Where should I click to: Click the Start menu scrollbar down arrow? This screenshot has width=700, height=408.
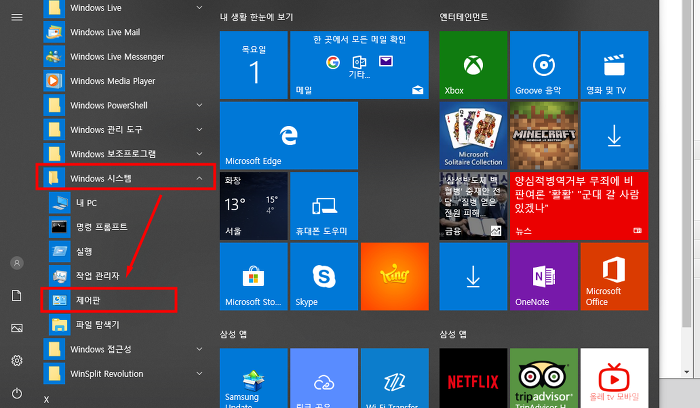[x=687, y=372]
